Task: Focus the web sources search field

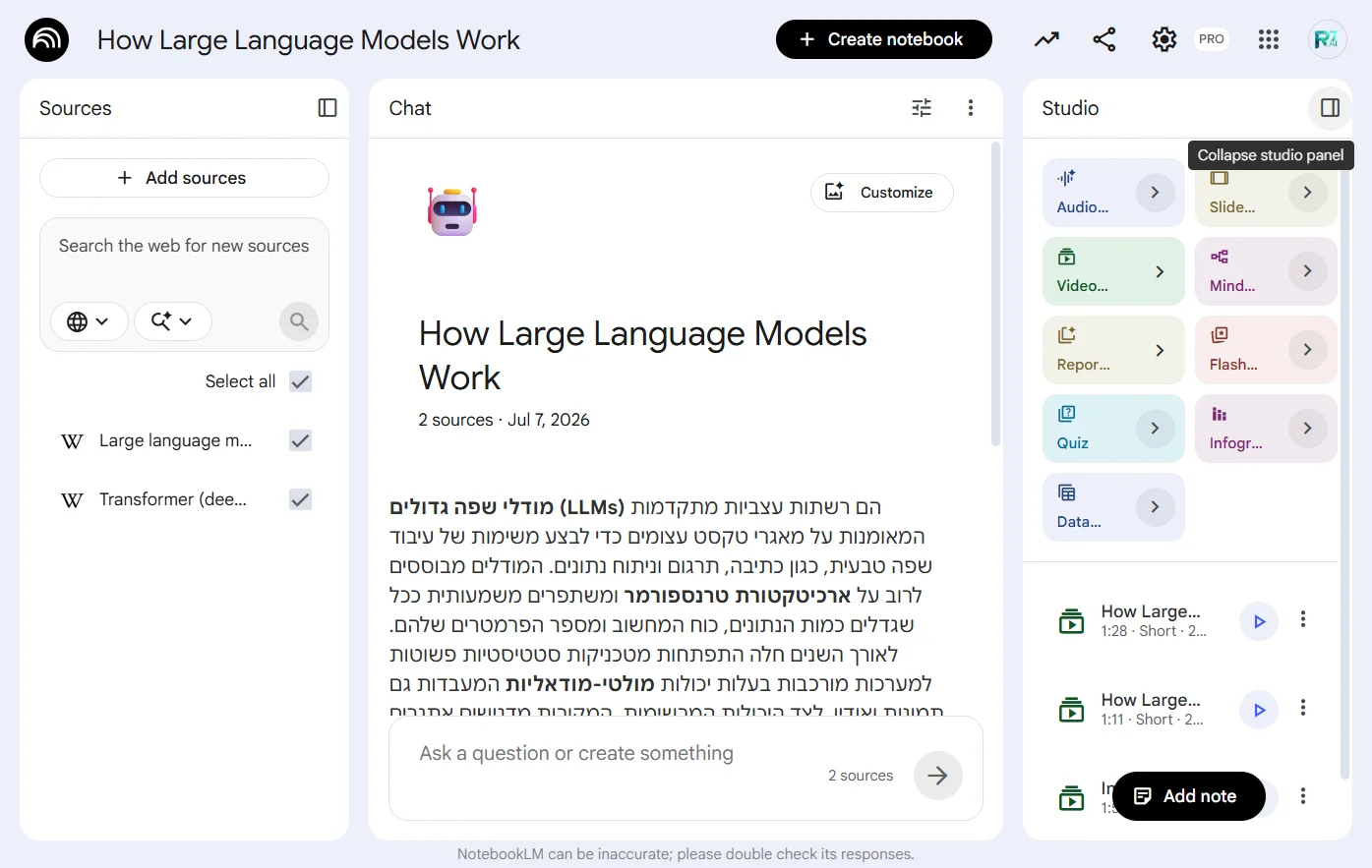Action: click(x=184, y=246)
